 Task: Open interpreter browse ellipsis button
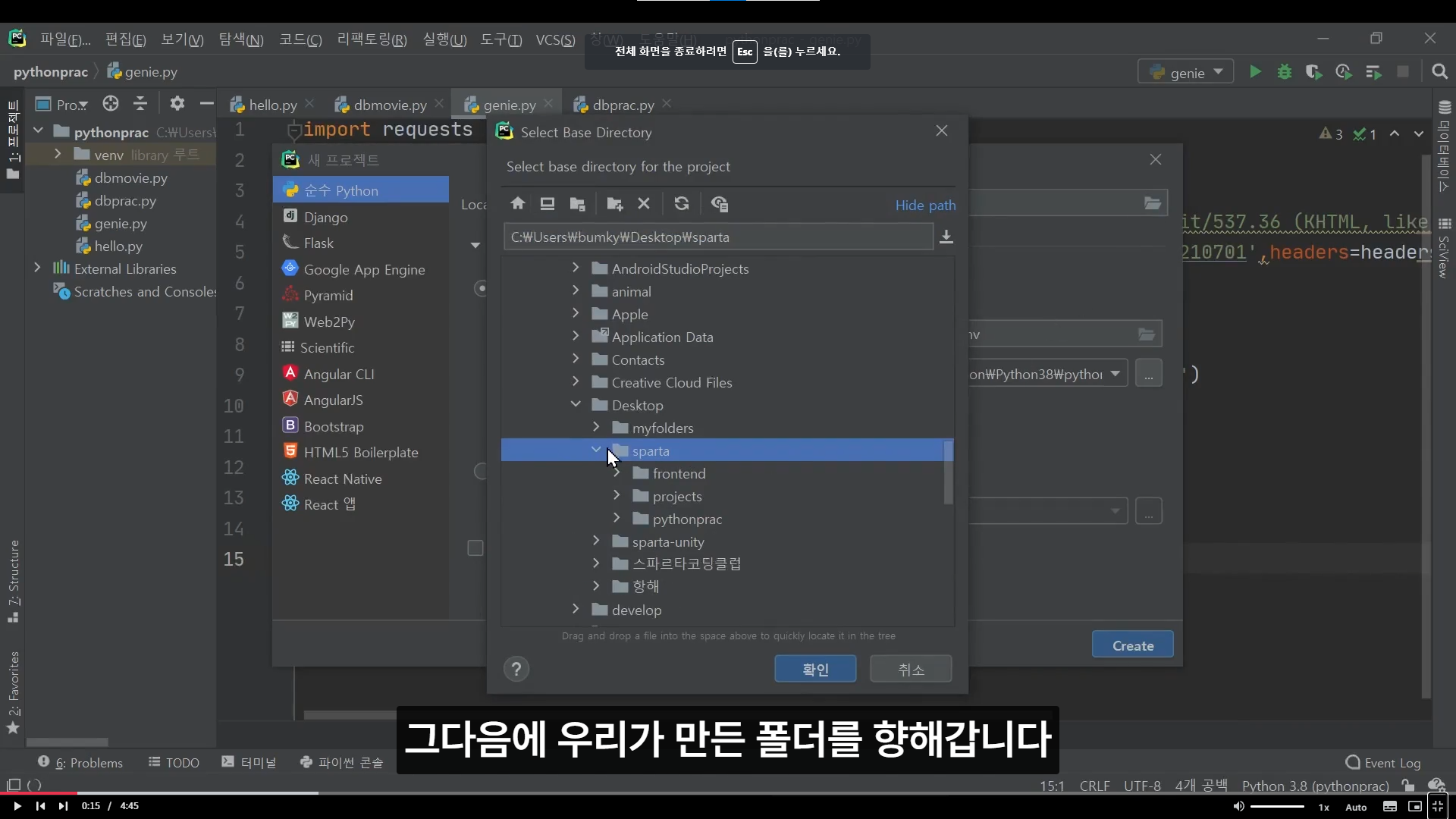[x=1148, y=374]
